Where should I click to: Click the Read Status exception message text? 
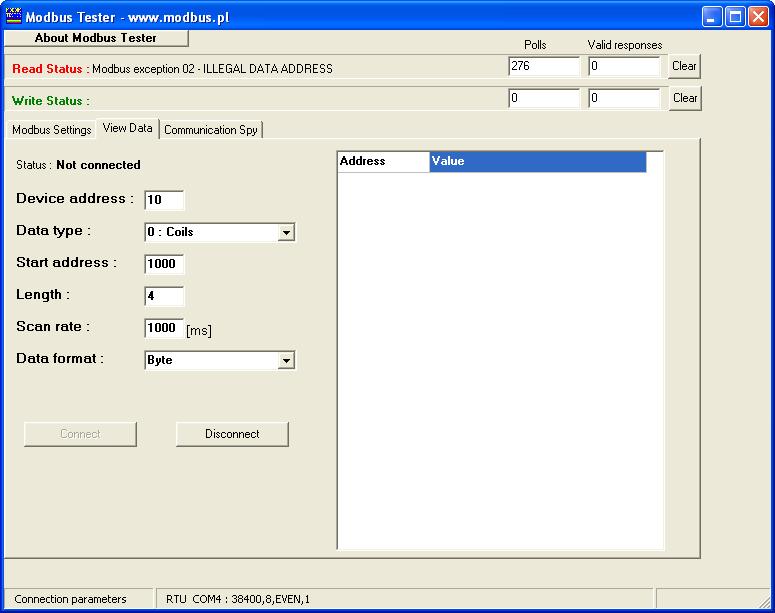(x=213, y=69)
